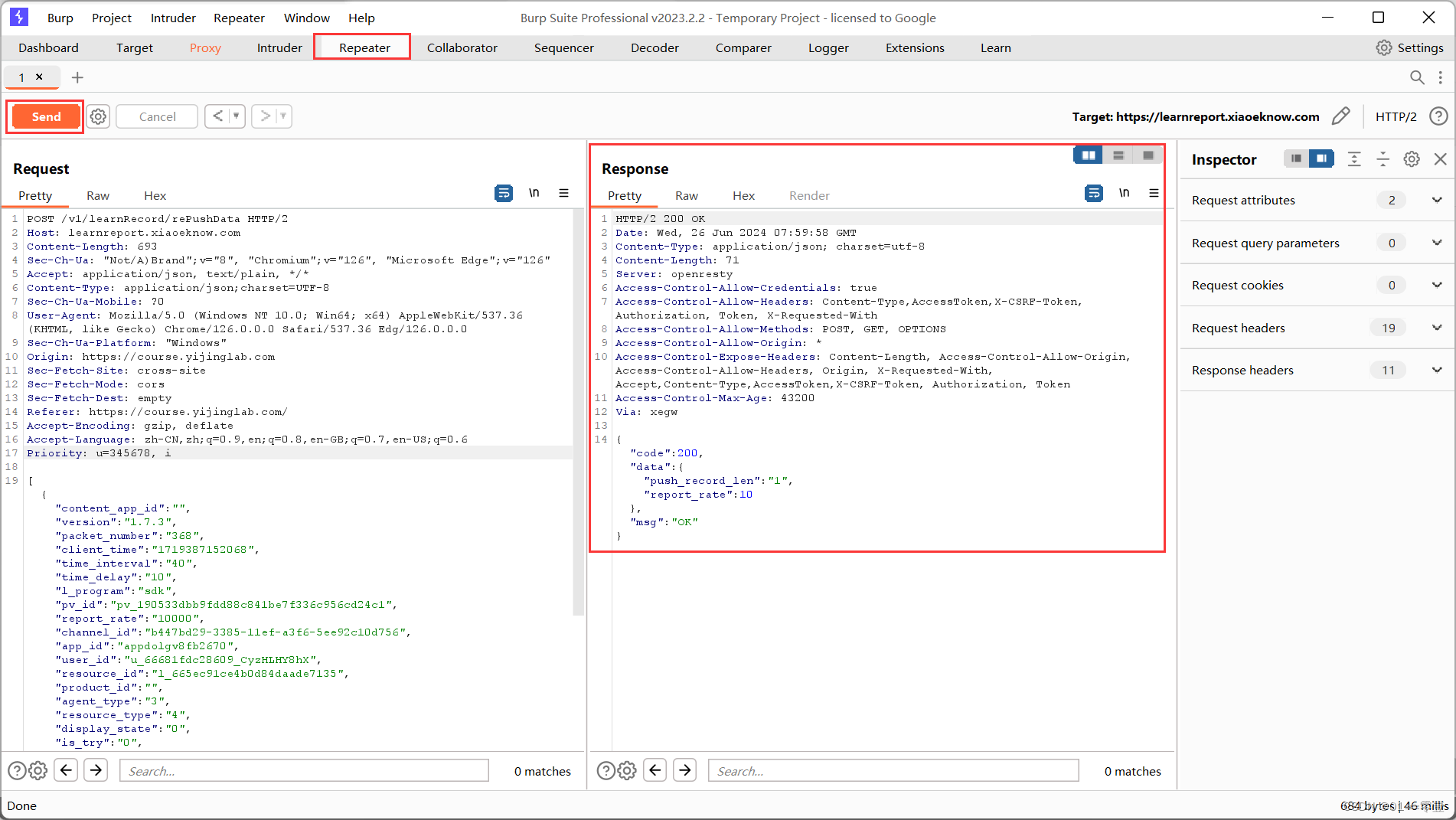Close Repeater tab 1

(x=39, y=77)
